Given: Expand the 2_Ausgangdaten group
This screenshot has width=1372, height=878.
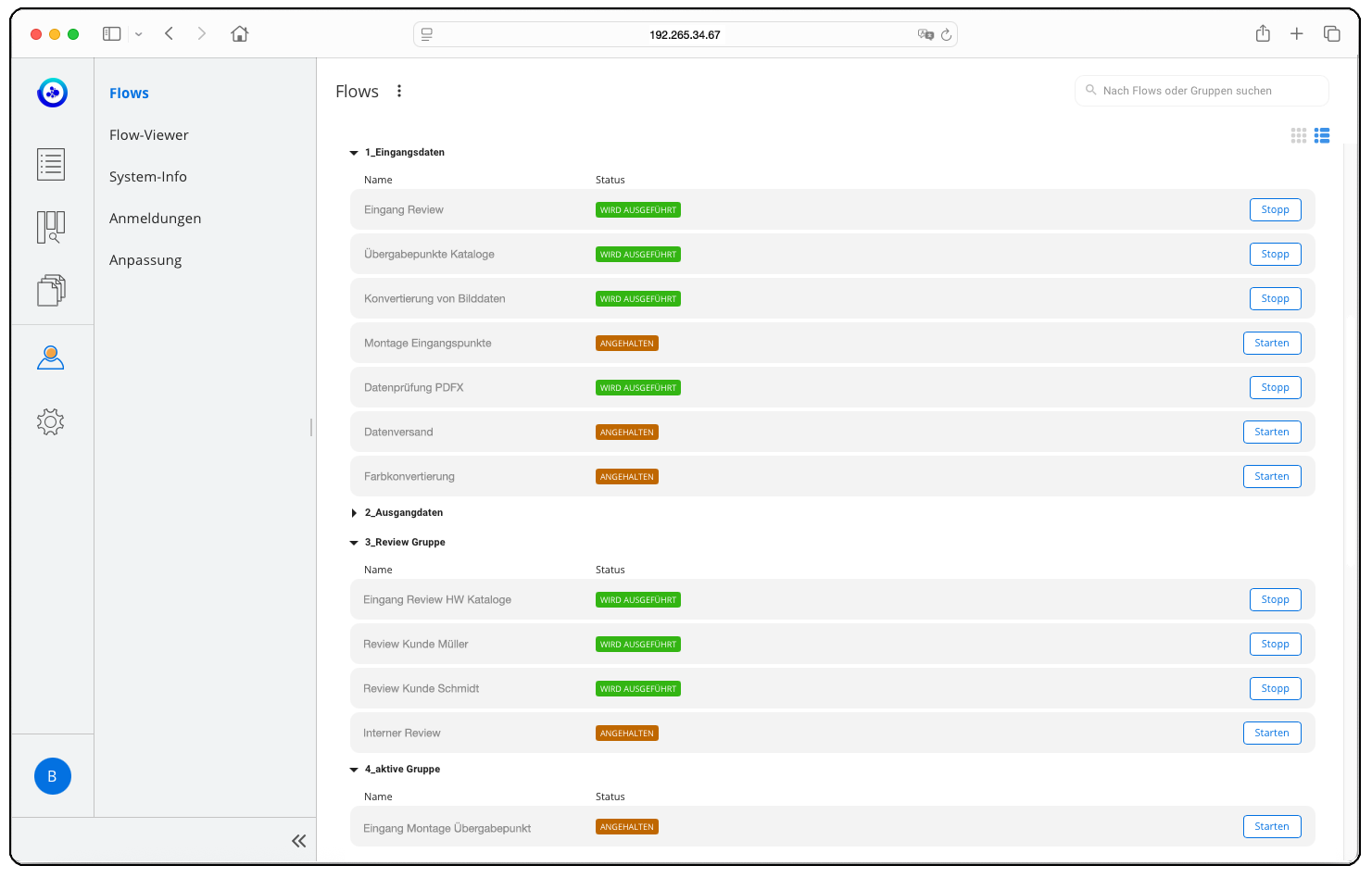Looking at the screenshot, I should coord(354,513).
